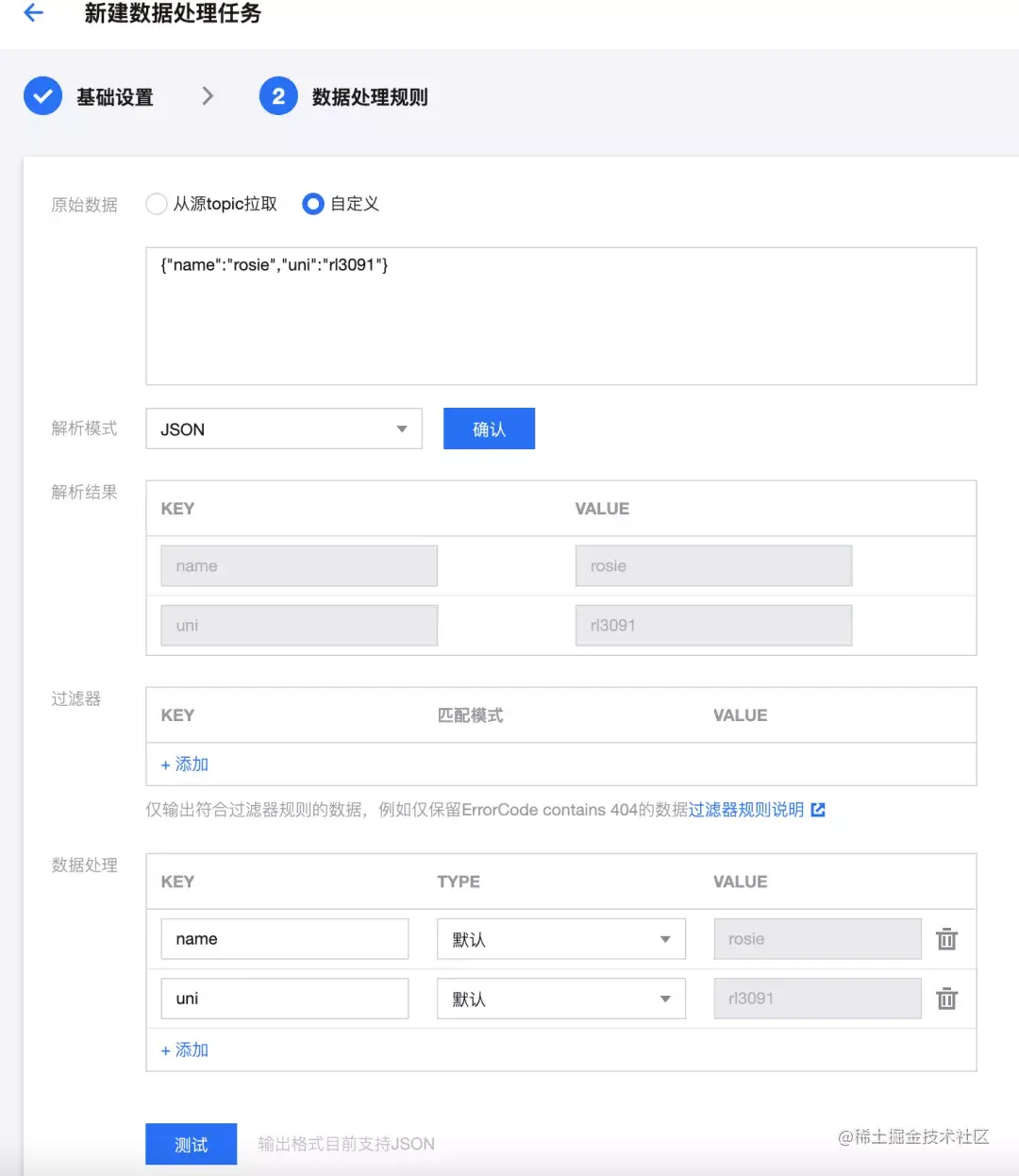1019x1176 pixels.
Task: Click the 解析结果 label
Action: click(x=84, y=492)
